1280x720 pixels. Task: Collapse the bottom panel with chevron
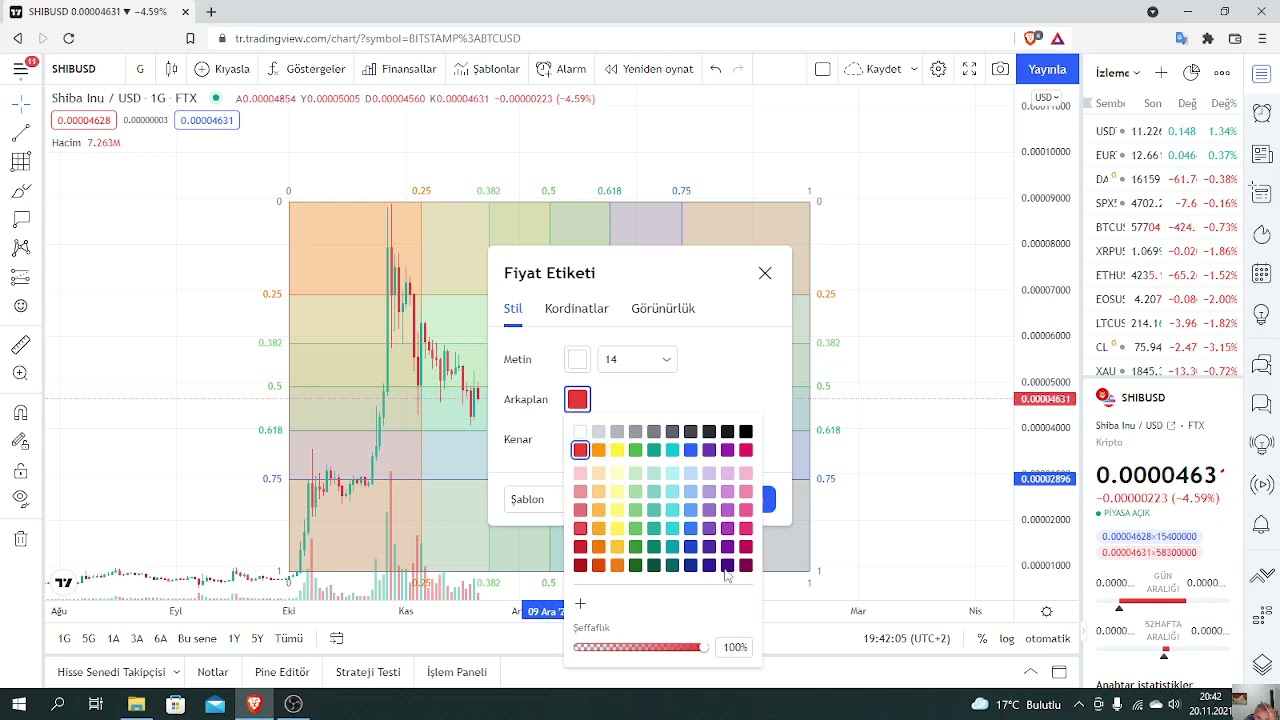[x=1030, y=672]
